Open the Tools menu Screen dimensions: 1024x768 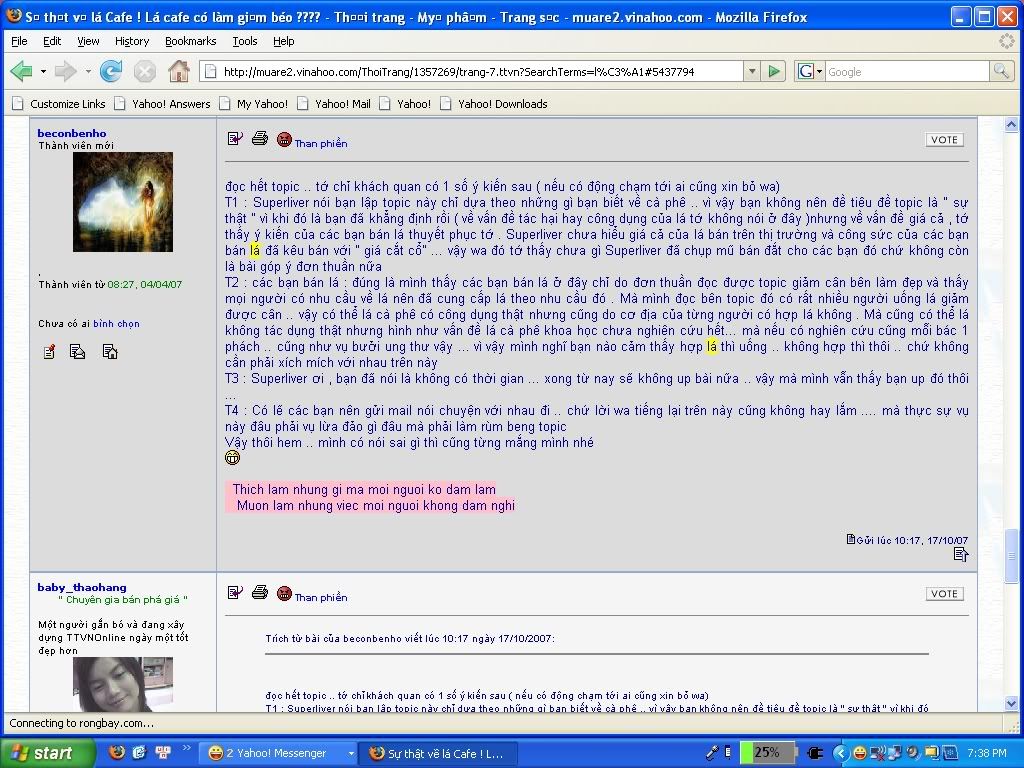[245, 41]
